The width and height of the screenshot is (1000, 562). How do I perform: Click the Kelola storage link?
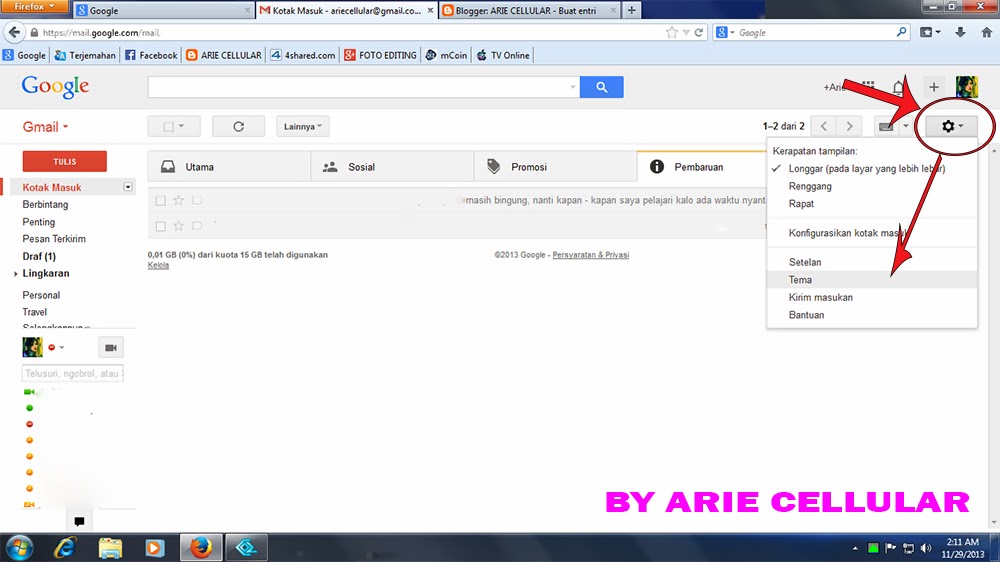(x=158, y=265)
